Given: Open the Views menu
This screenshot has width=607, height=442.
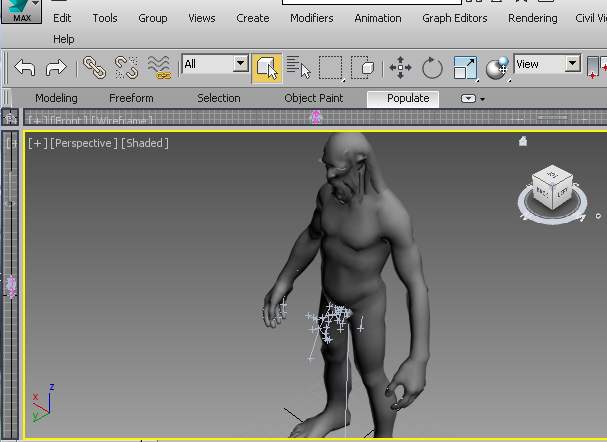Looking at the screenshot, I should [202, 18].
